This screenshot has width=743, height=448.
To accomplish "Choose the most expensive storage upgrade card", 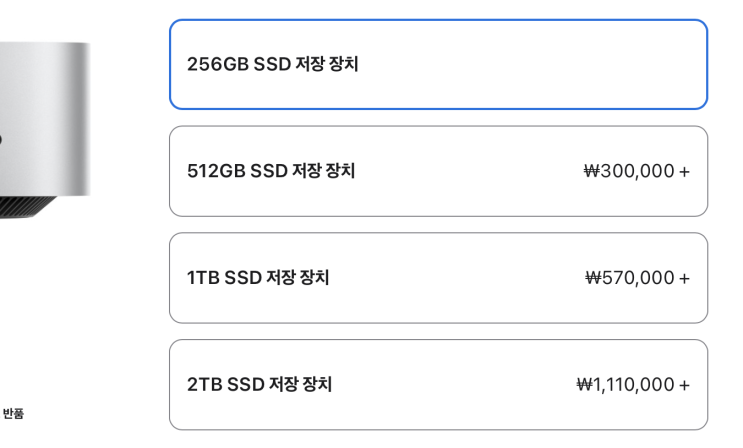I will tap(438, 385).
